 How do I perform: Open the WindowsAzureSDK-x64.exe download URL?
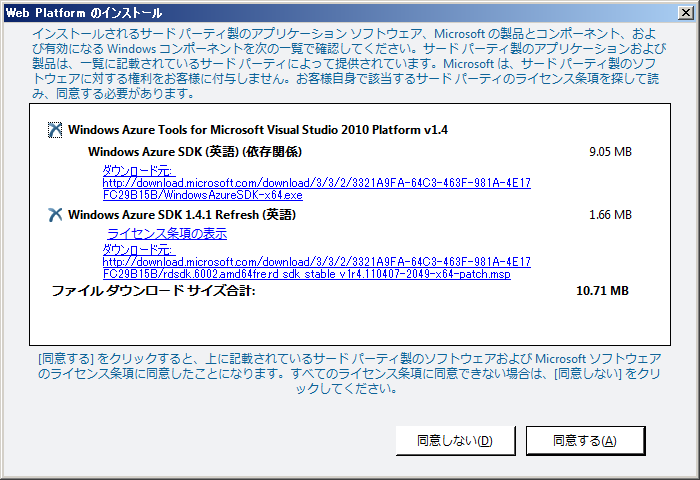click(316, 189)
